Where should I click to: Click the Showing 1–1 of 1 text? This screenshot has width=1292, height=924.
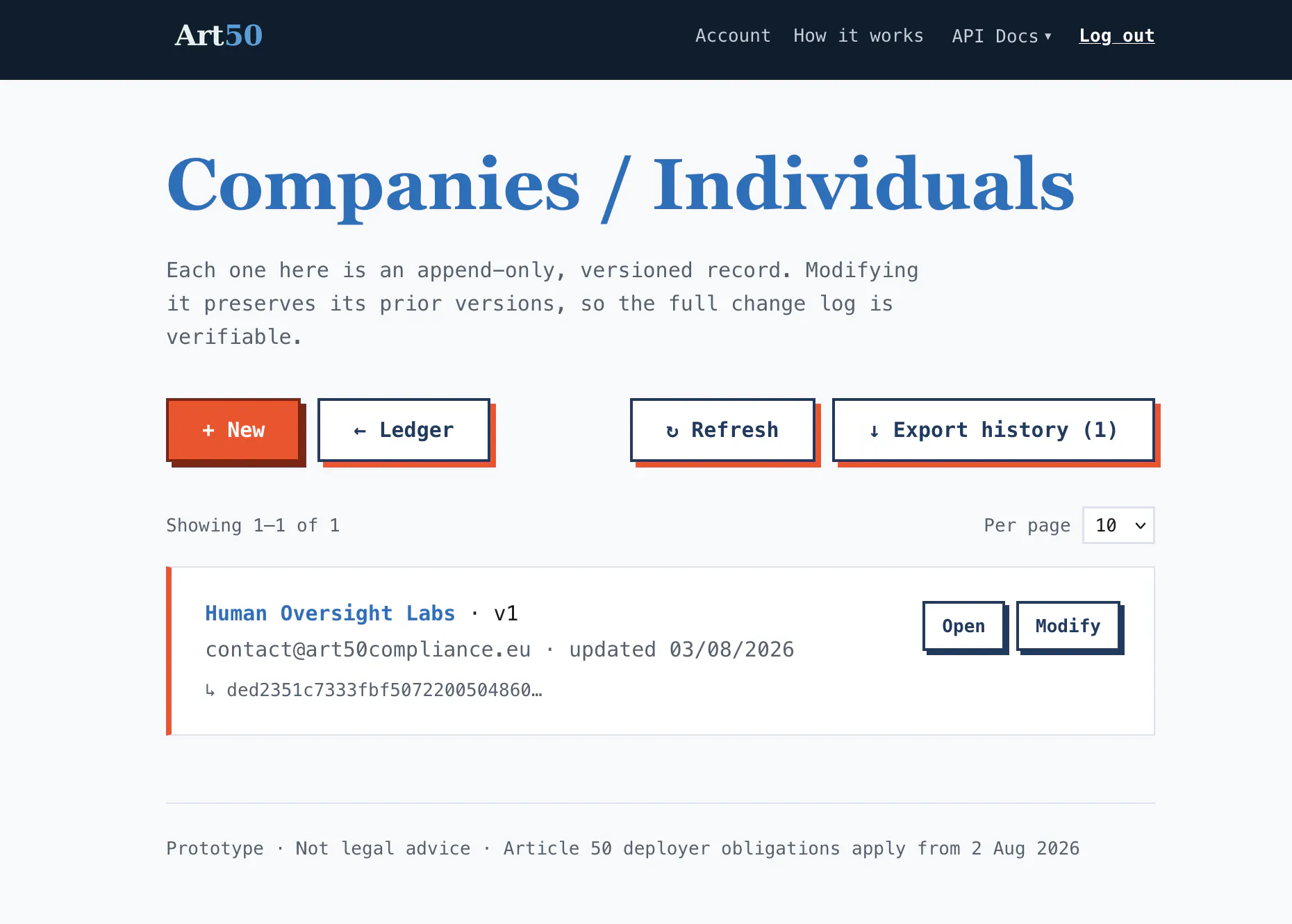[x=253, y=525]
